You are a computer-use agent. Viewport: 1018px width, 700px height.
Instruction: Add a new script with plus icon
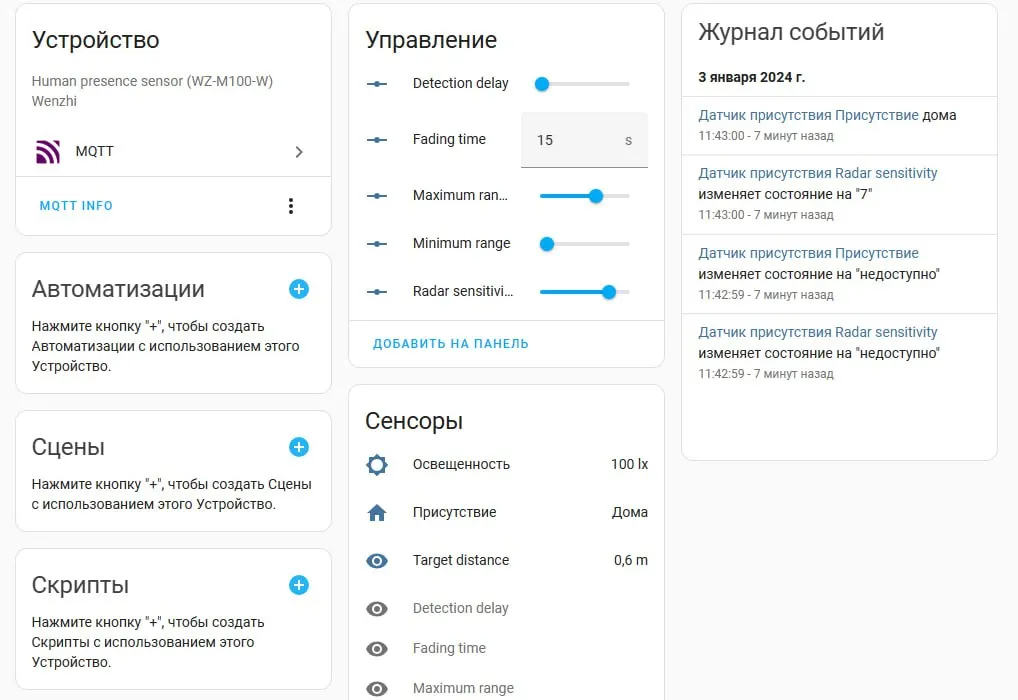click(299, 585)
